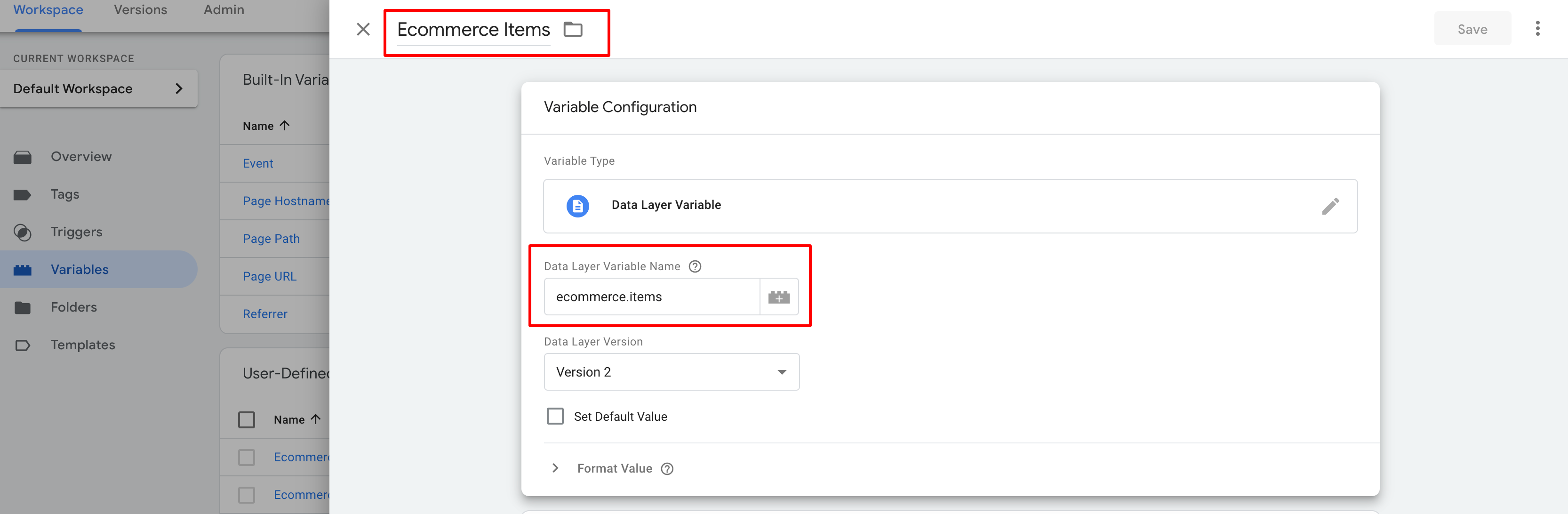Click the Tags label icon in the sidebar
Screen dimensions: 1568x514
pyautogui.click(x=23, y=195)
